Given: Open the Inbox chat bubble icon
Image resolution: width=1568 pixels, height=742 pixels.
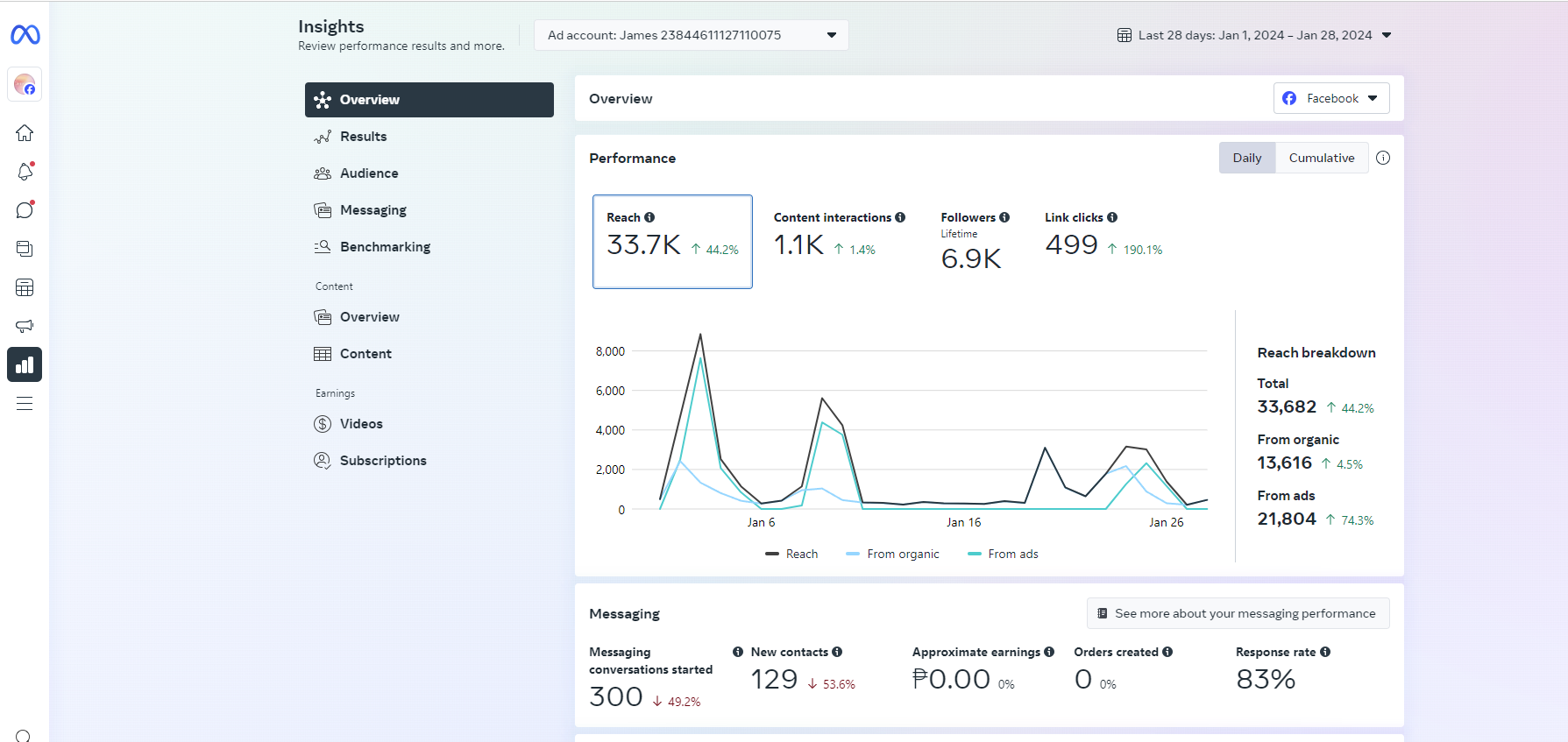Looking at the screenshot, I should pyautogui.click(x=25, y=210).
